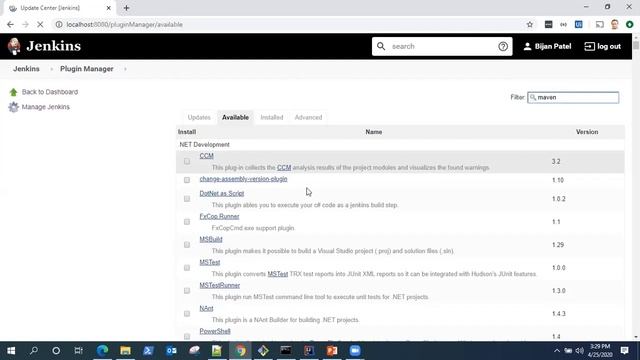Click the Bijan Patel user icon

527,46
